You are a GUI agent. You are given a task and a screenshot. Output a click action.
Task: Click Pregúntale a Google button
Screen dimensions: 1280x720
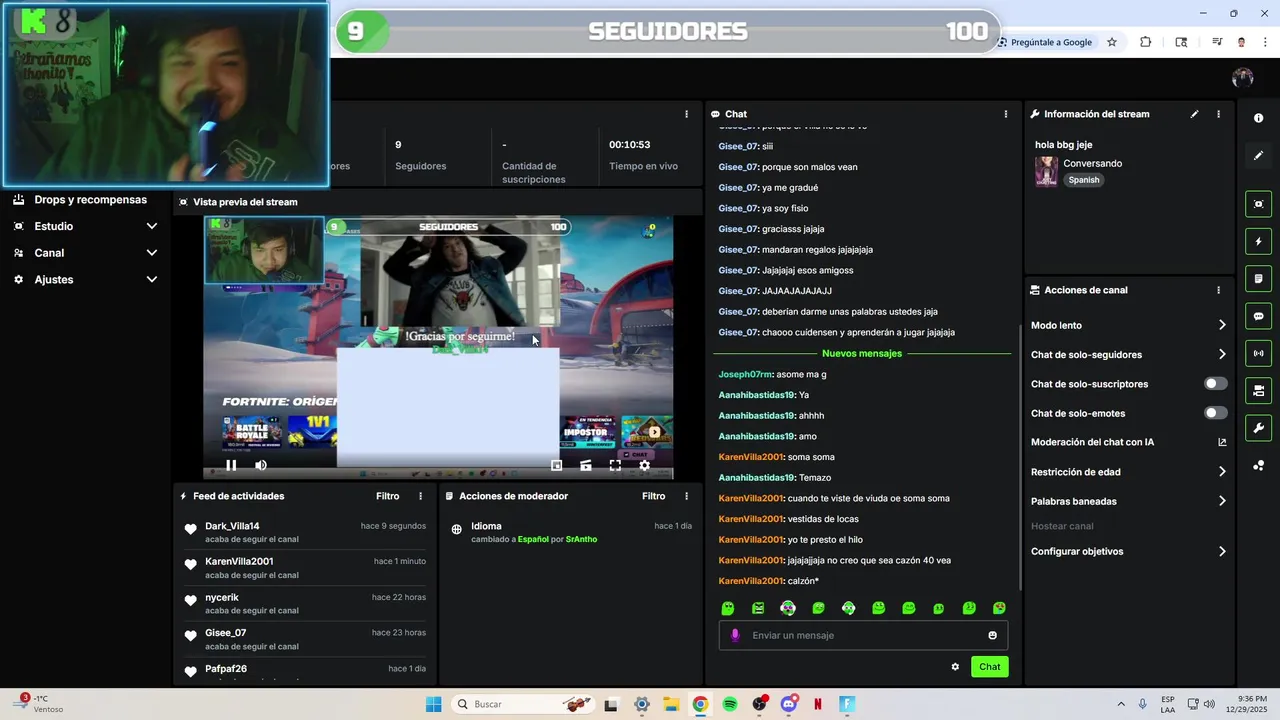click(x=1045, y=42)
